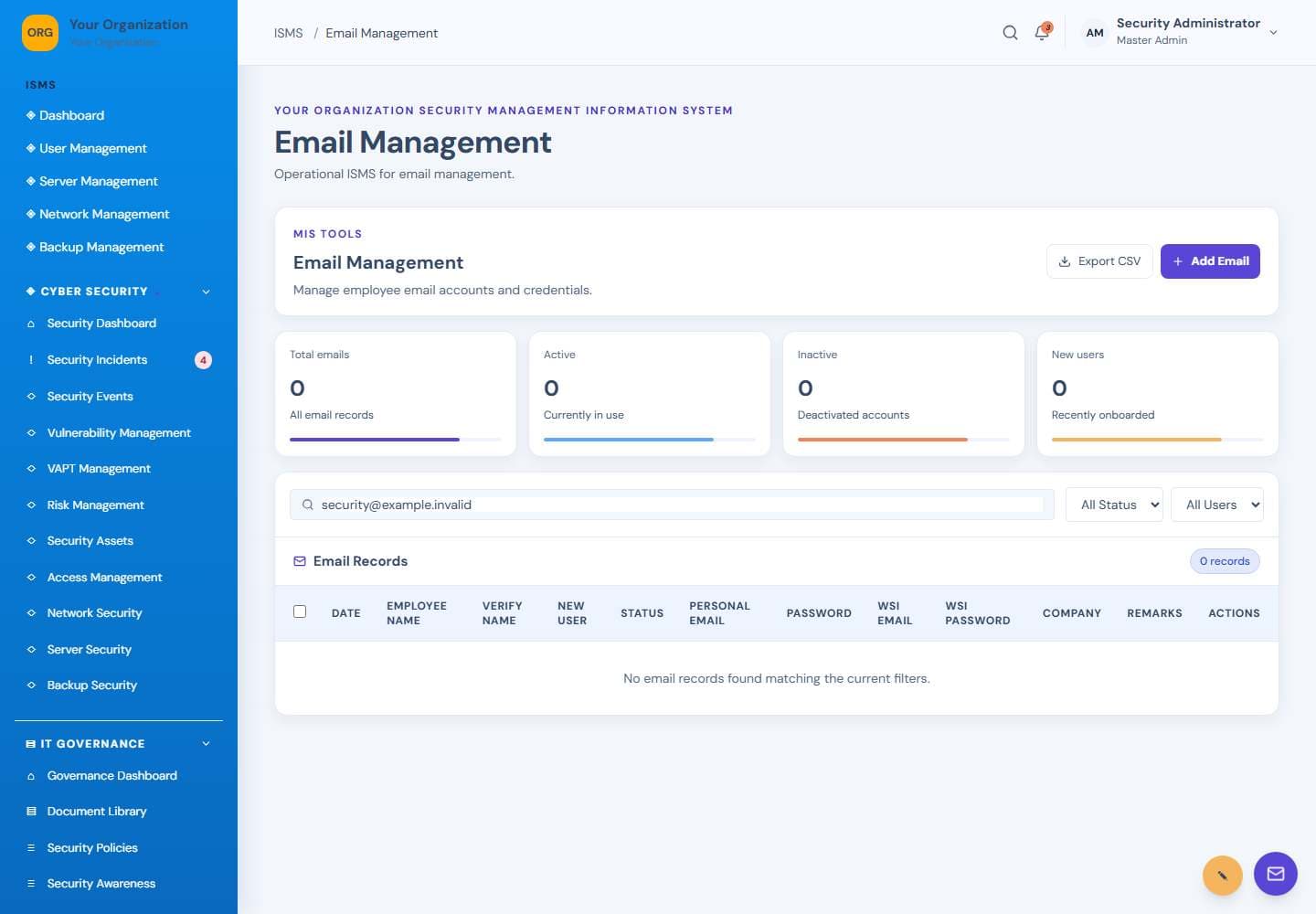Click the ISMS breadcrumb link
Viewport: 1316px width, 914px height.
coord(288,33)
